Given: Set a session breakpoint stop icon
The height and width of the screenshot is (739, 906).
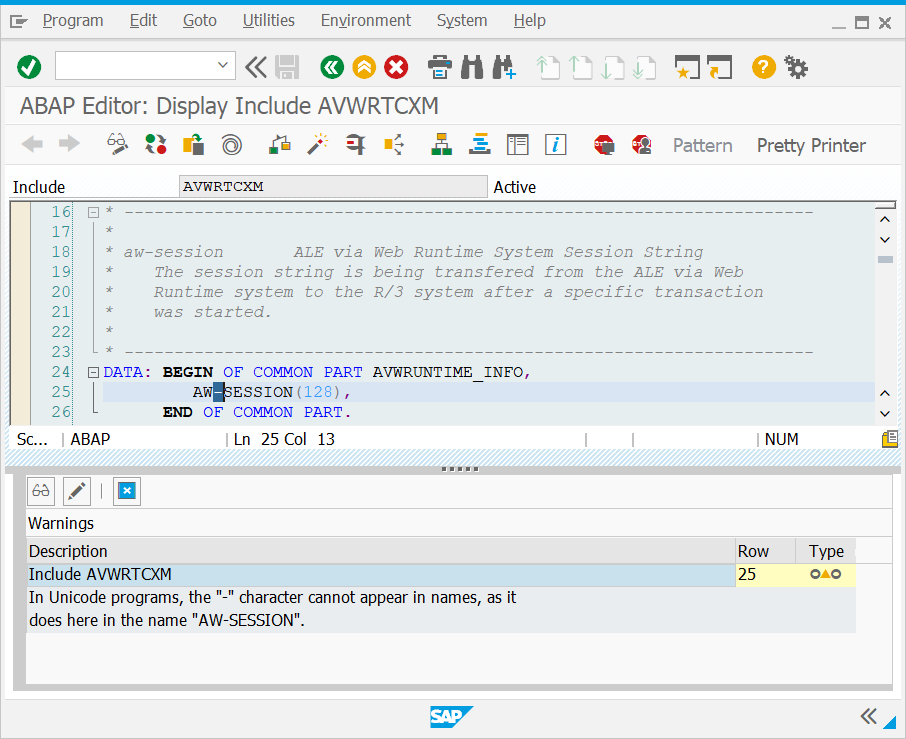Looking at the screenshot, I should tap(604, 144).
